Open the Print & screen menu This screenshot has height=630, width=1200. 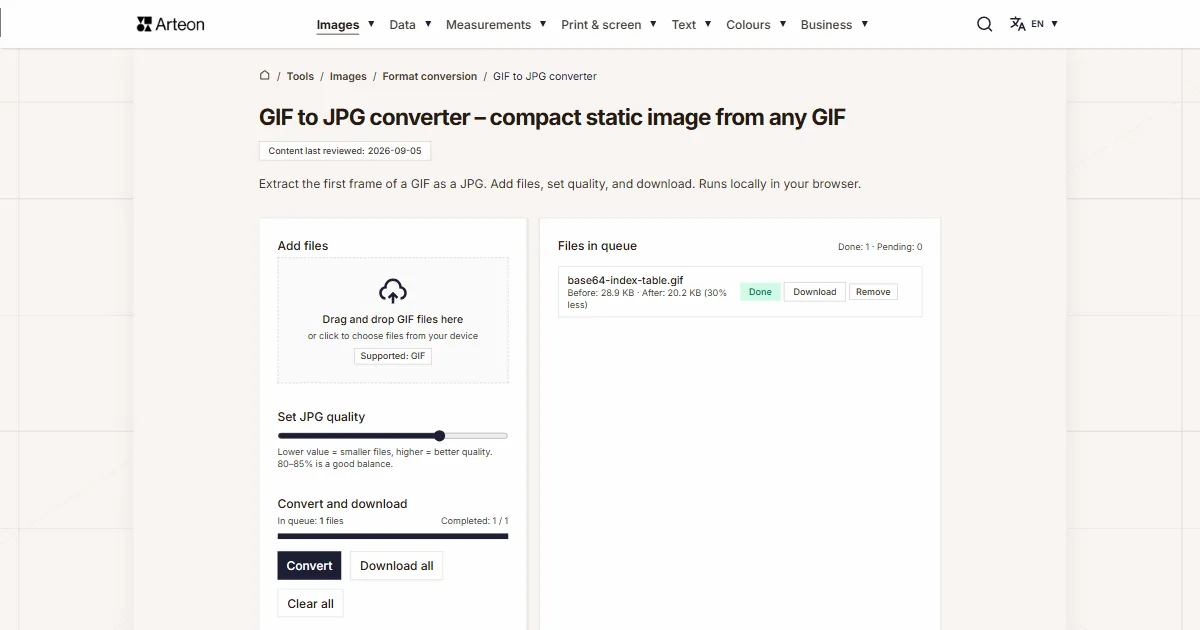pyautogui.click(x=601, y=25)
